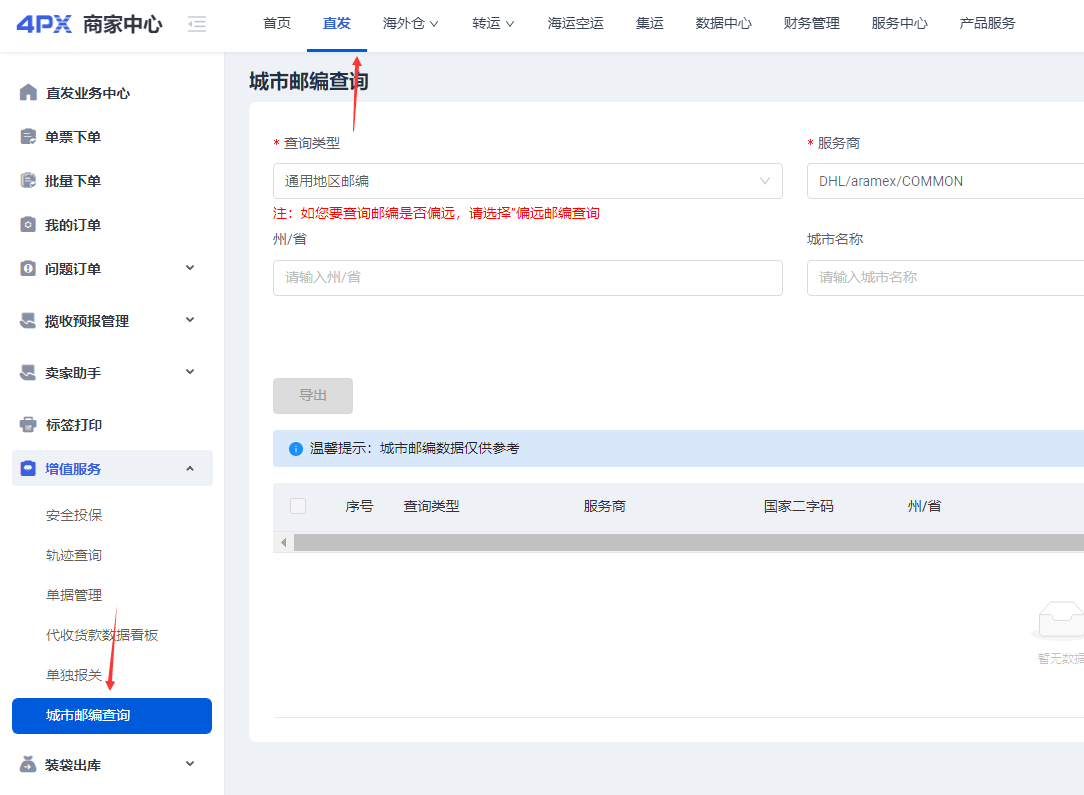
Task: Open 单独报关 in the sidebar
Action: click(x=74, y=675)
